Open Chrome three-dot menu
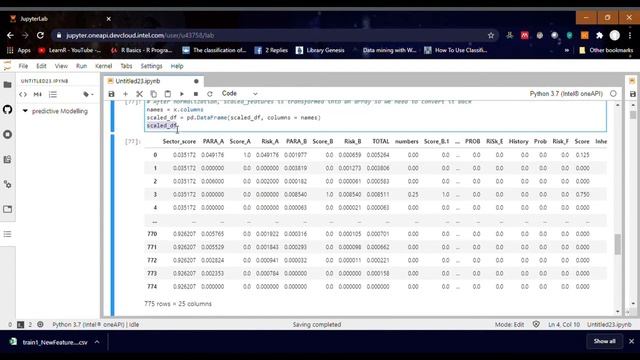The image size is (640, 360). click(x=630, y=36)
